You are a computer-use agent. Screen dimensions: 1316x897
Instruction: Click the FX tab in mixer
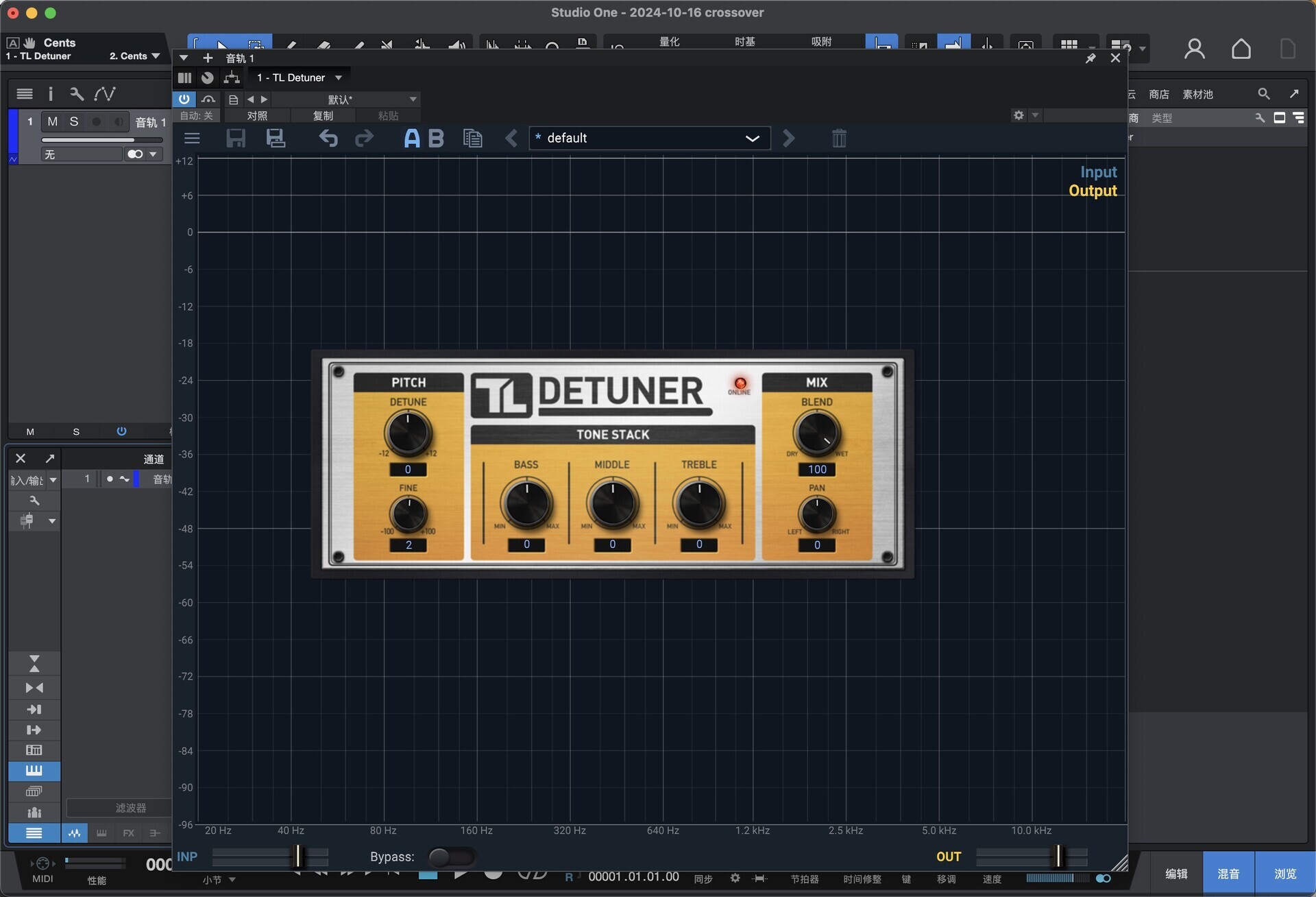tap(128, 833)
